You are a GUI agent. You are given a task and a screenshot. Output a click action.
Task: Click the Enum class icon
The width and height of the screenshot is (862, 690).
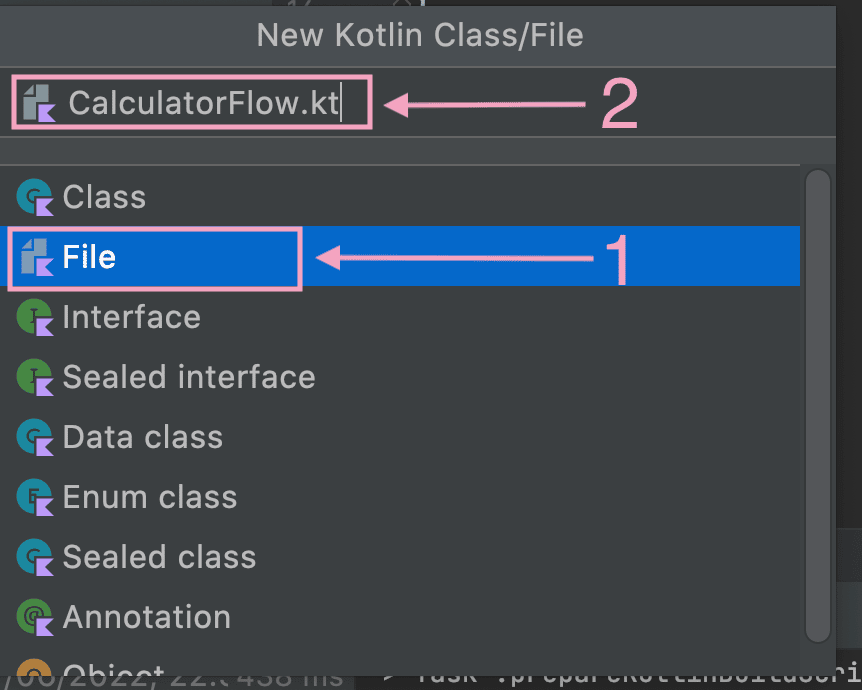click(35, 497)
